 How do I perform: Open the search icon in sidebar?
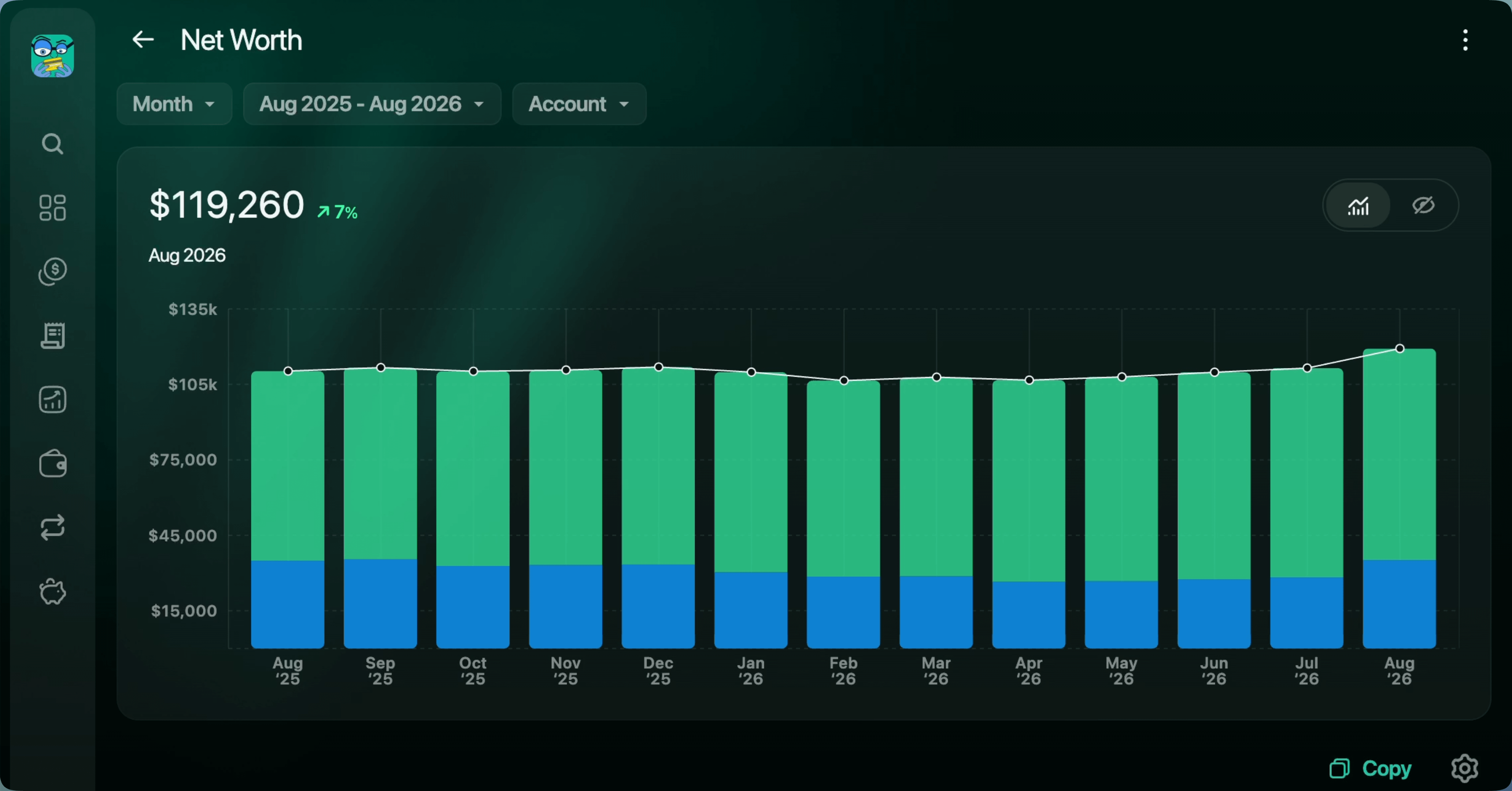coord(52,144)
